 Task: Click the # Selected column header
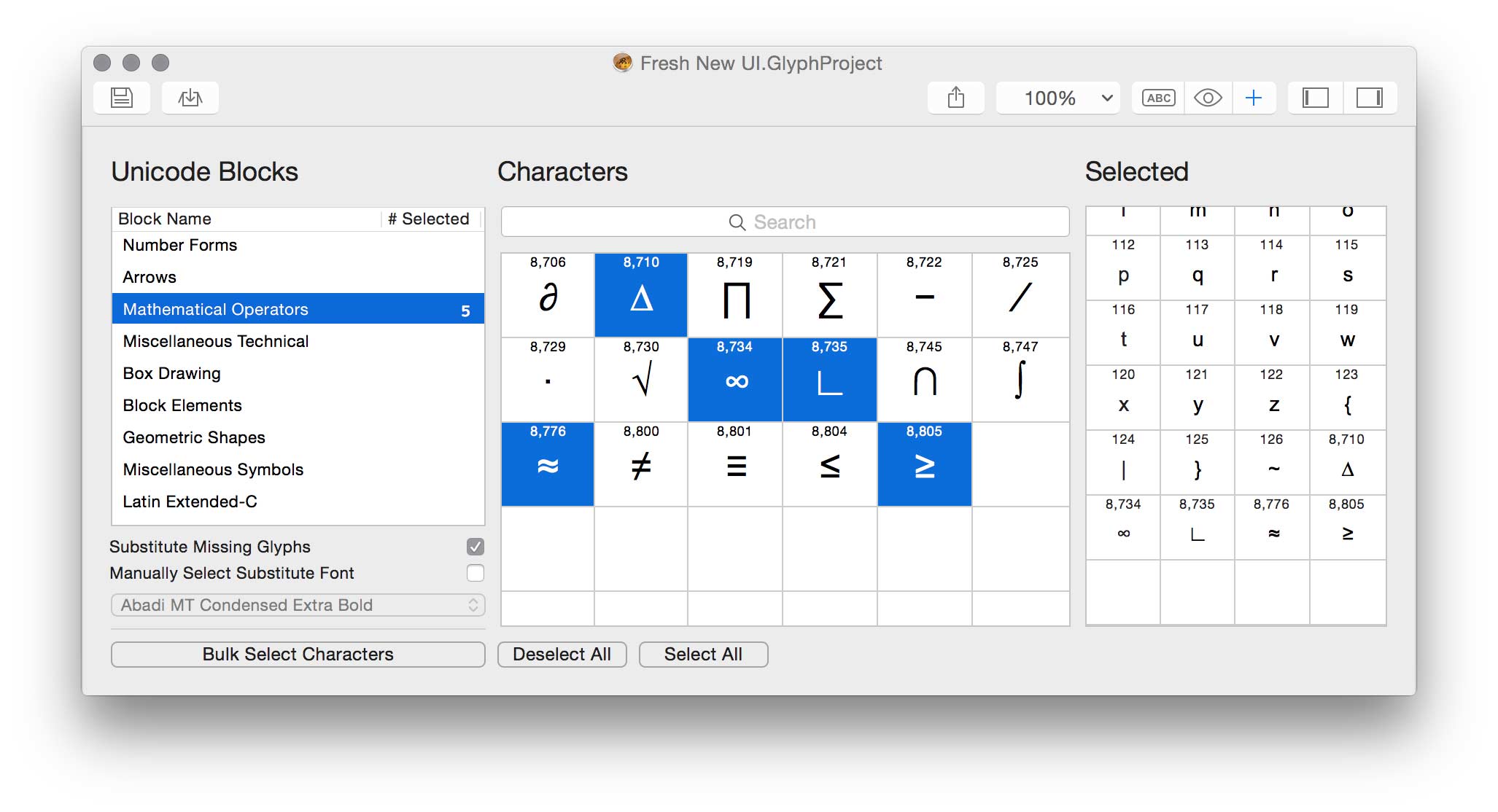[430, 219]
